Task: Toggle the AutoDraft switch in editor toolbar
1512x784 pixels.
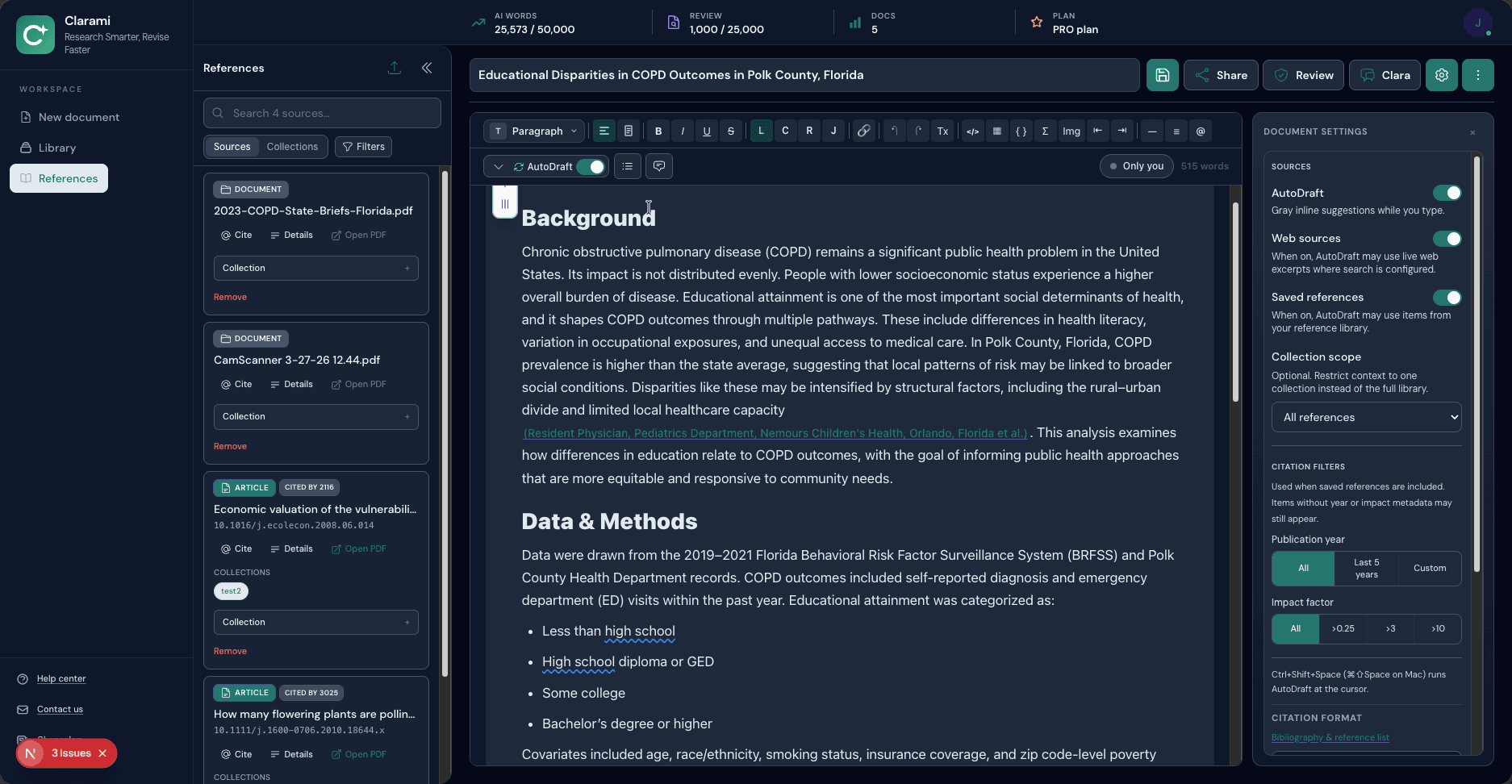Action: (x=591, y=166)
